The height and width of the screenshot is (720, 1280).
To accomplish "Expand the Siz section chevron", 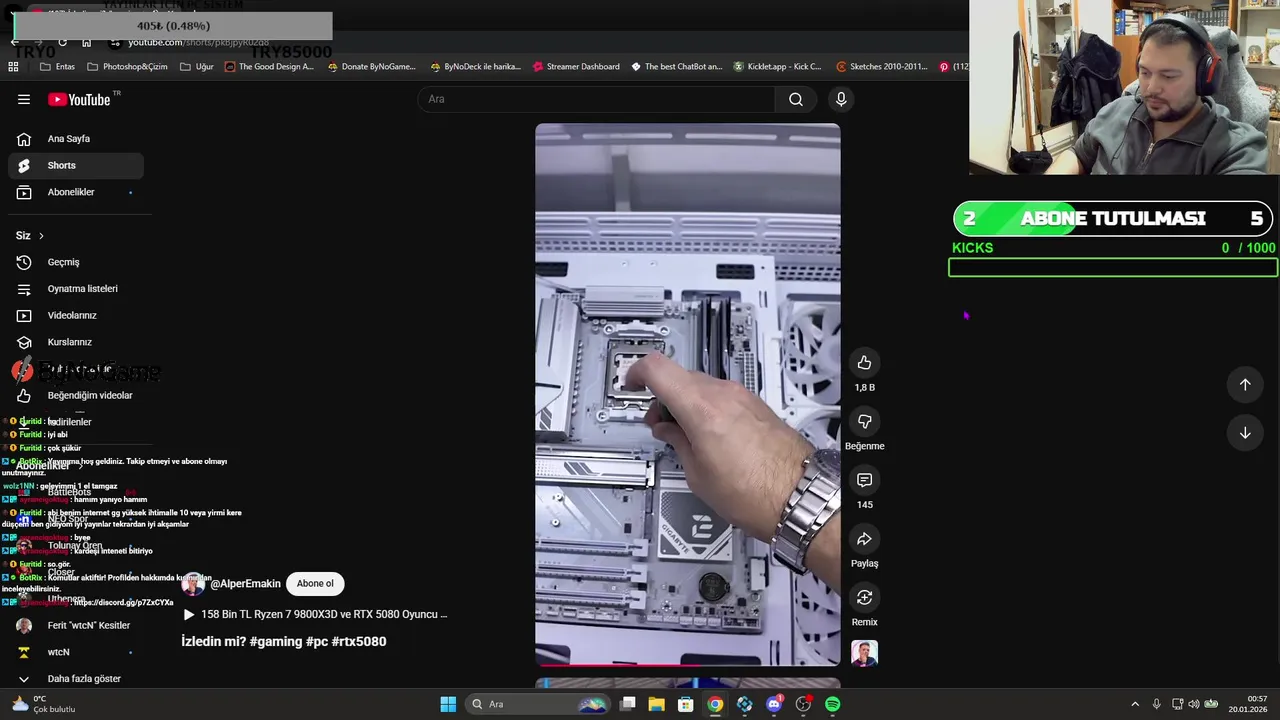I will tap(41, 236).
